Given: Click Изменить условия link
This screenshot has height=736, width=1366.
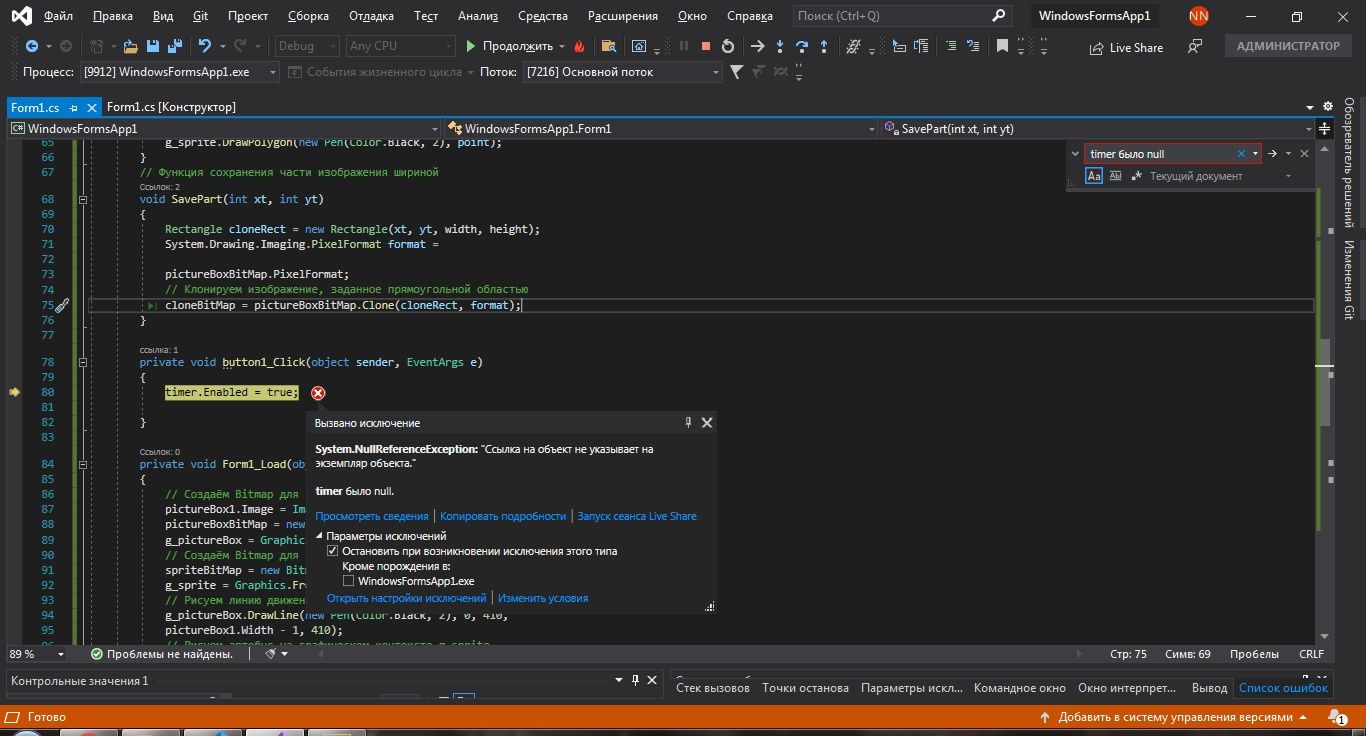Looking at the screenshot, I should coord(543,598).
